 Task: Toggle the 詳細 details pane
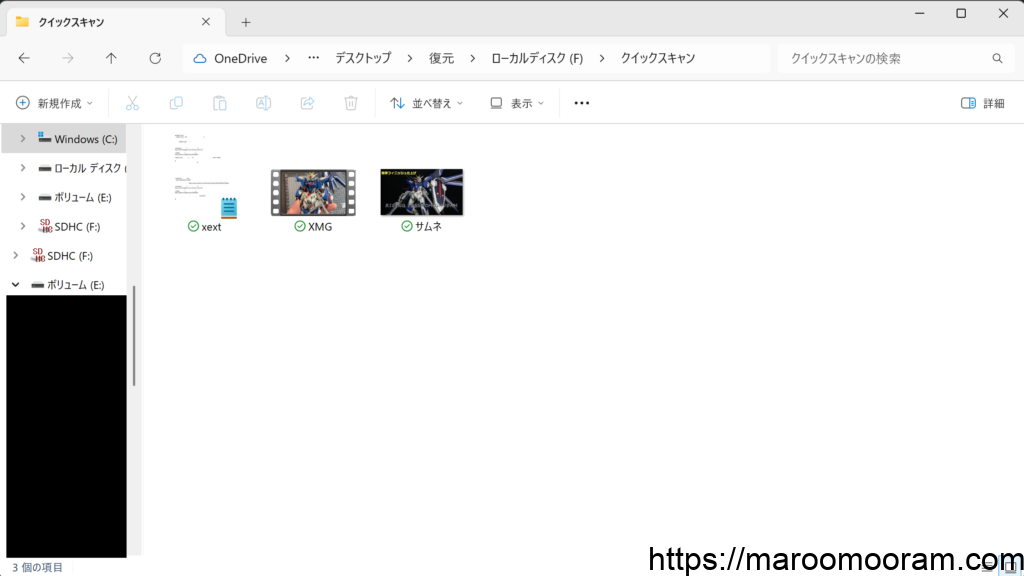coord(983,103)
